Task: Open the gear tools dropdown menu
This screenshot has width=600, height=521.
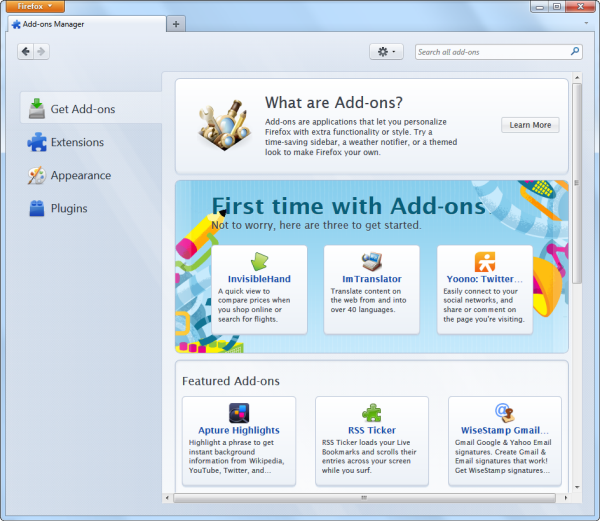Action: (x=386, y=52)
